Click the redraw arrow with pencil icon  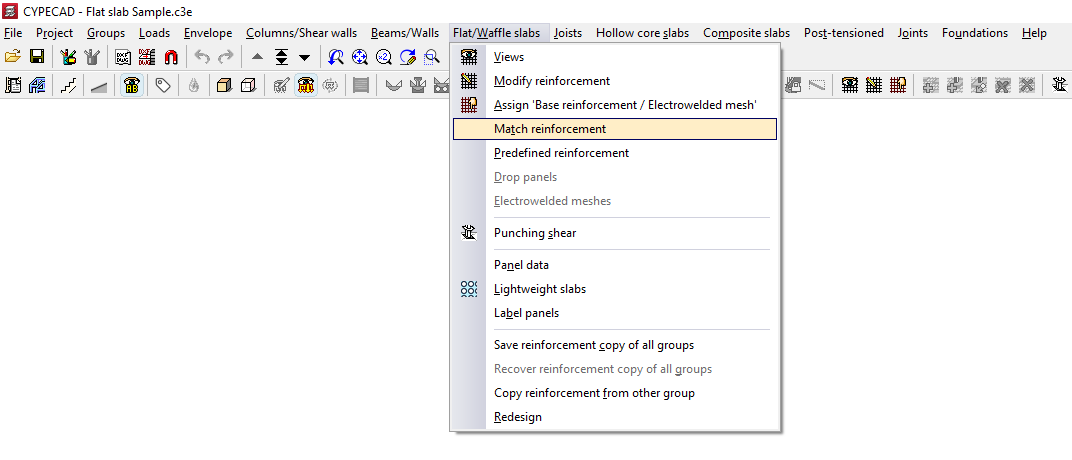407,57
